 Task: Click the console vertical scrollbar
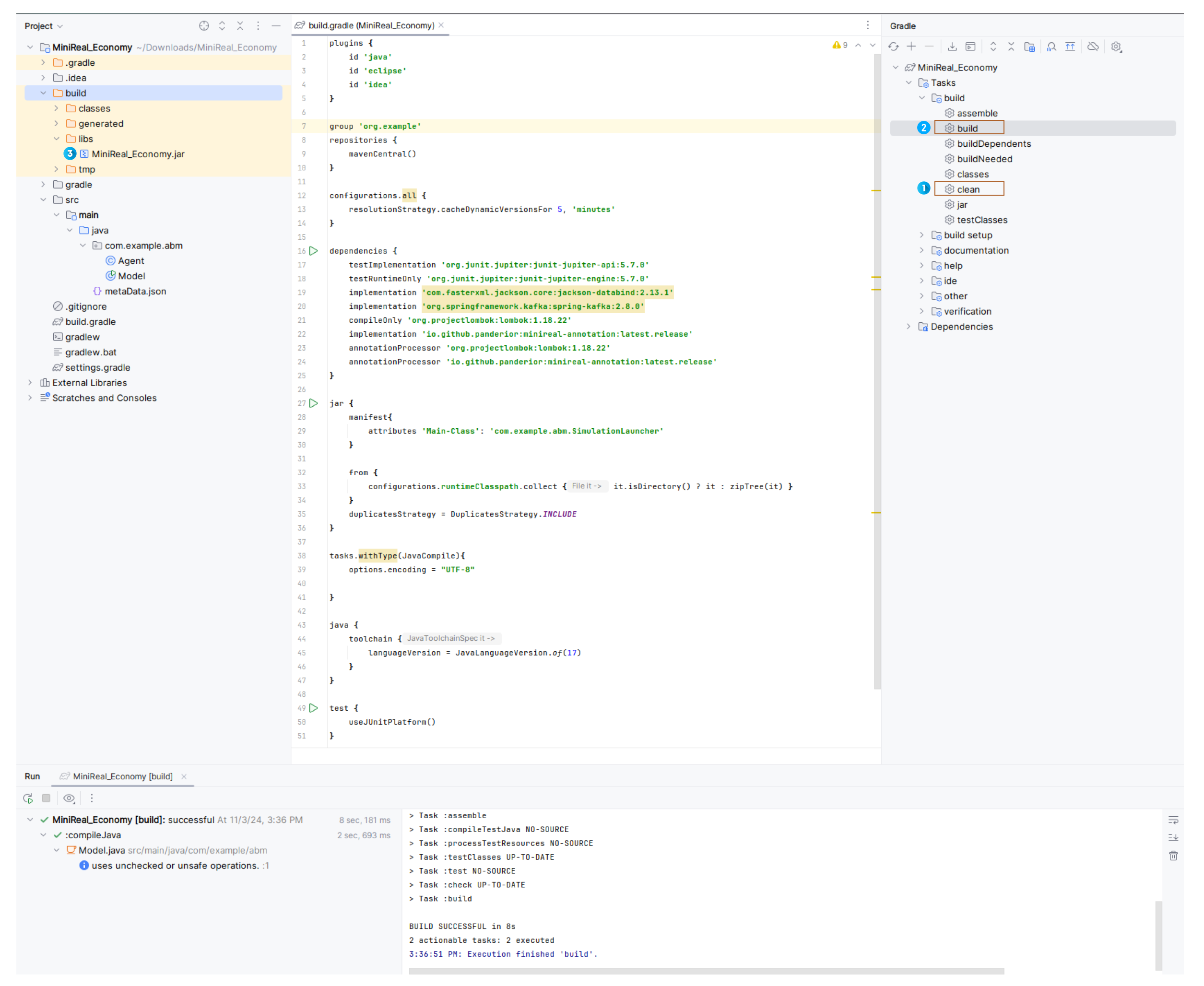pyautogui.click(x=1158, y=936)
